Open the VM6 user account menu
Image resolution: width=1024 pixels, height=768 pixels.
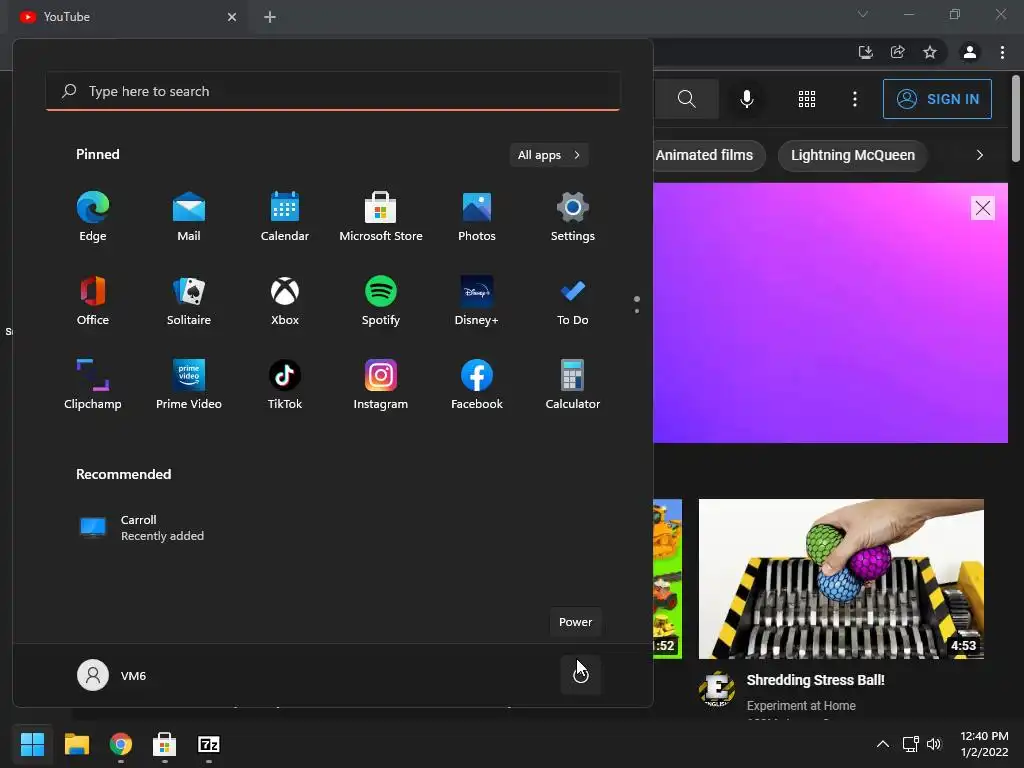[112, 675]
